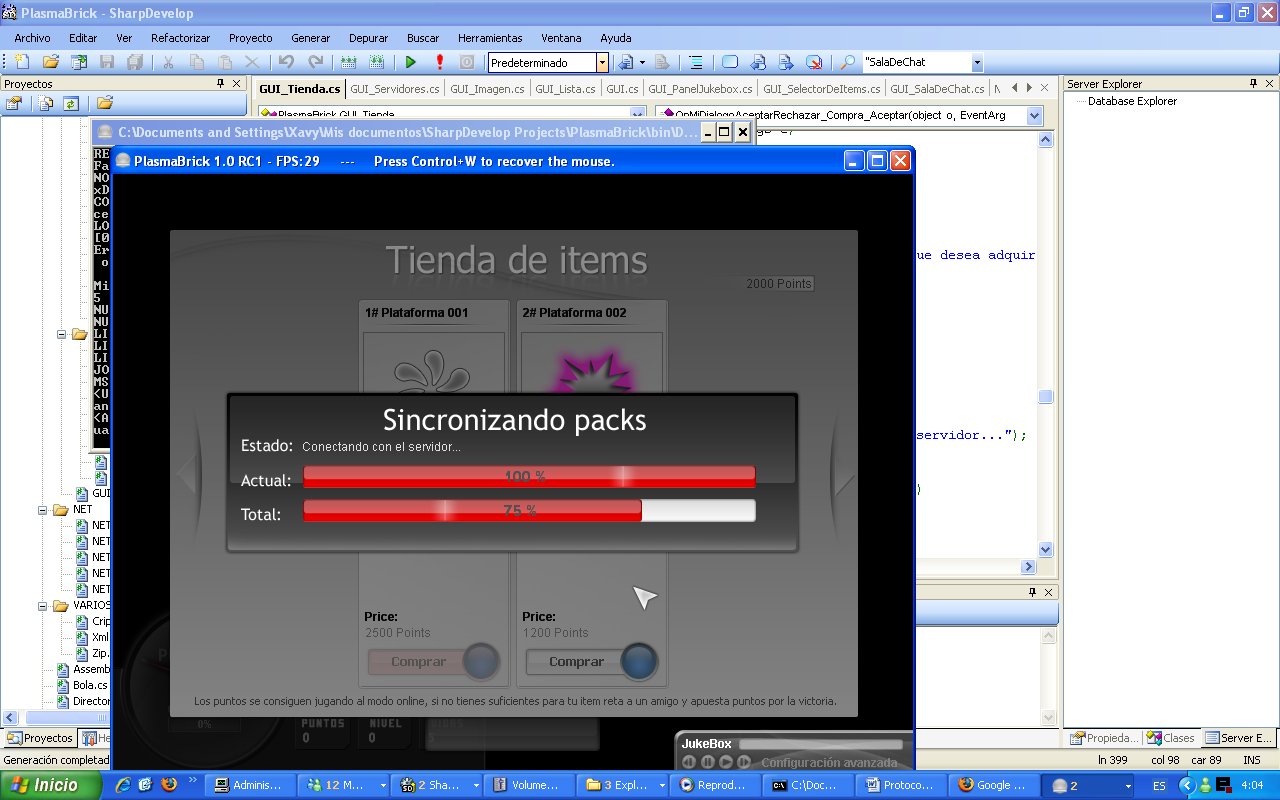The height and width of the screenshot is (800, 1280).
Task: Pause the JukeBox playback
Action: coord(708,762)
